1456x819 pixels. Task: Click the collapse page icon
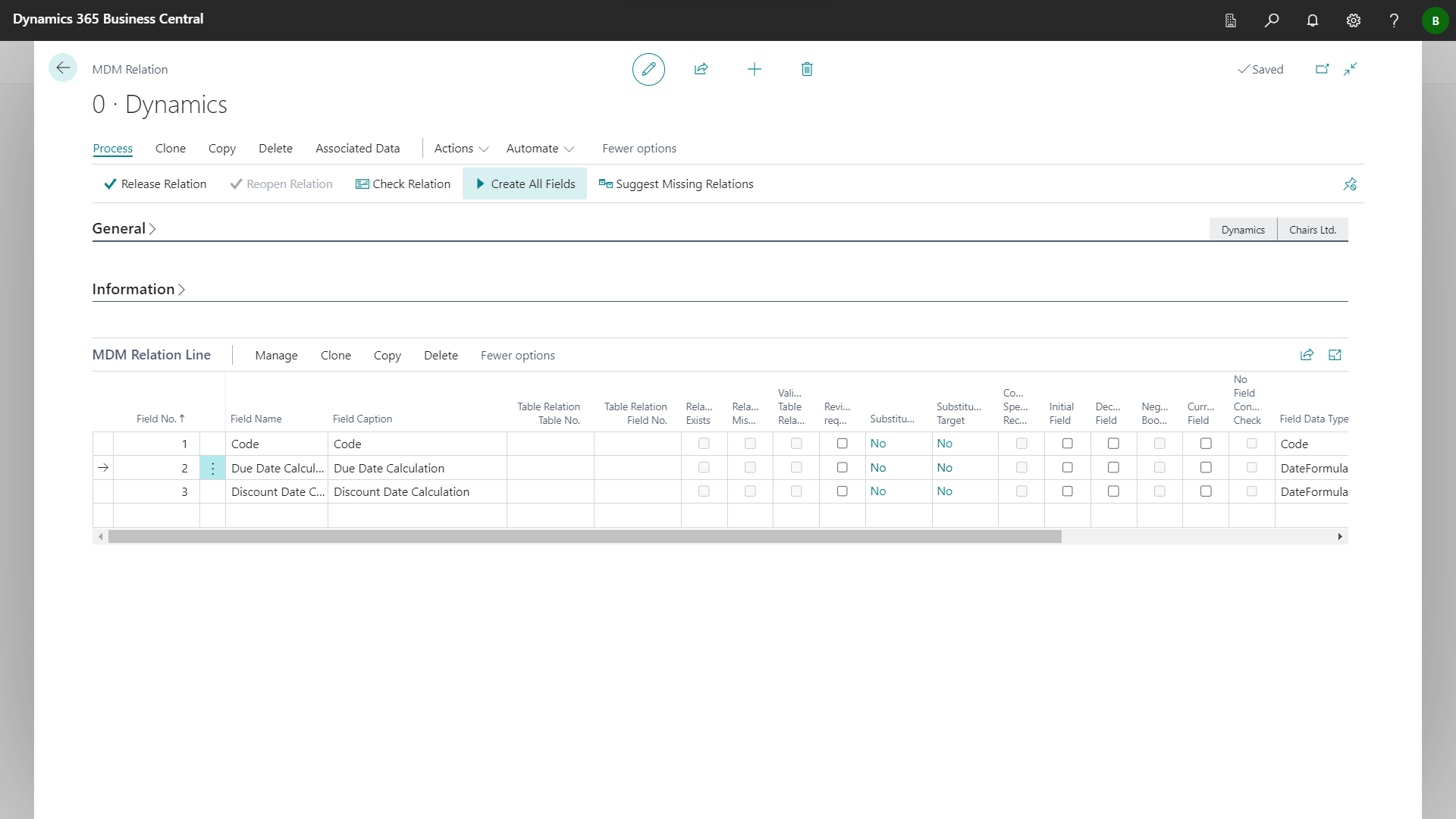coord(1351,69)
